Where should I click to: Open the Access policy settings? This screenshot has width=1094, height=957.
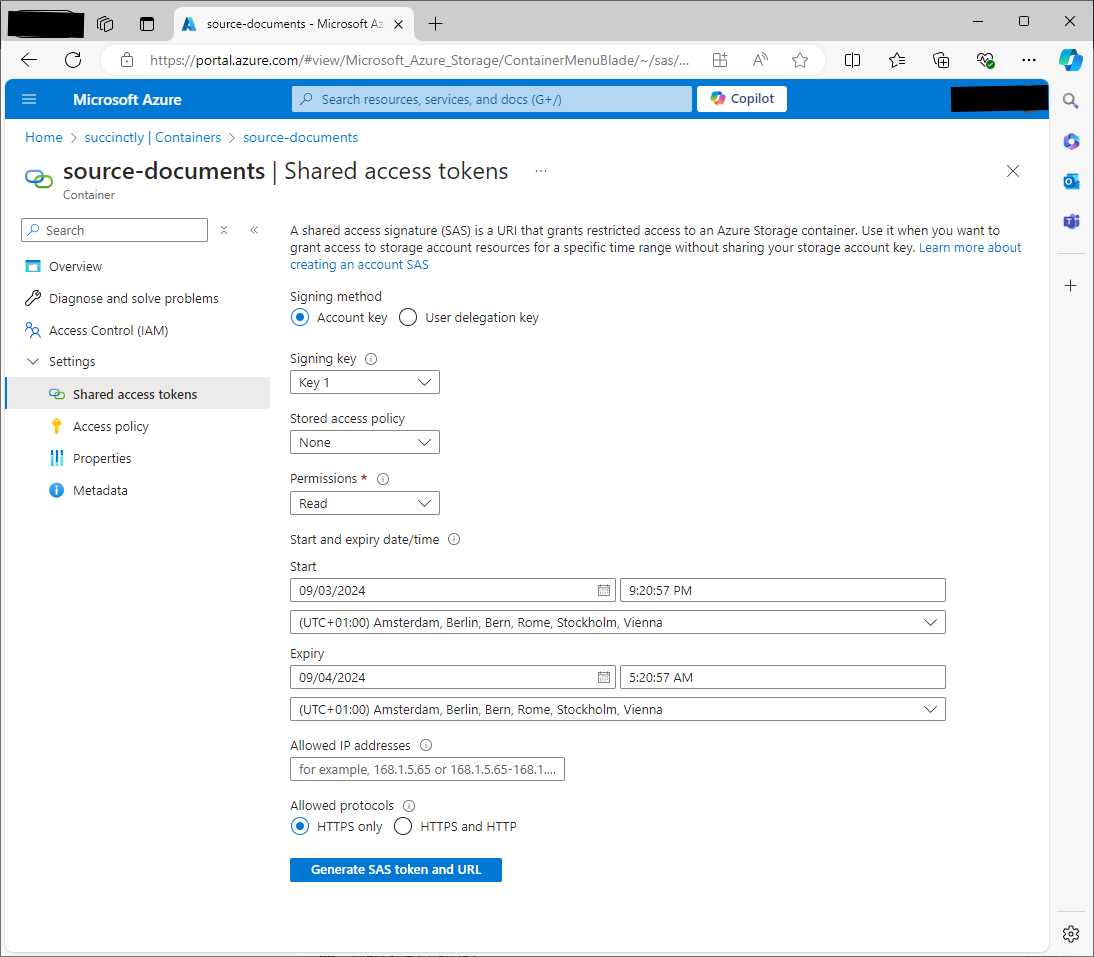pos(111,426)
